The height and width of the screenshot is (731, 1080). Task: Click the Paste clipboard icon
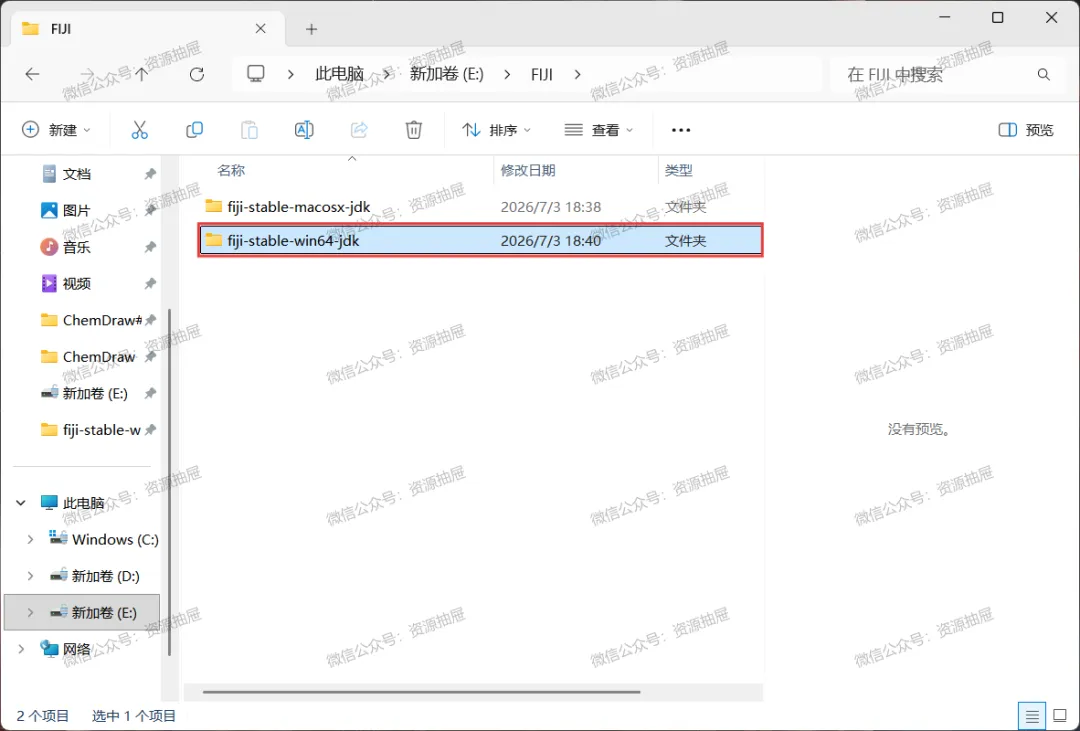pos(249,130)
